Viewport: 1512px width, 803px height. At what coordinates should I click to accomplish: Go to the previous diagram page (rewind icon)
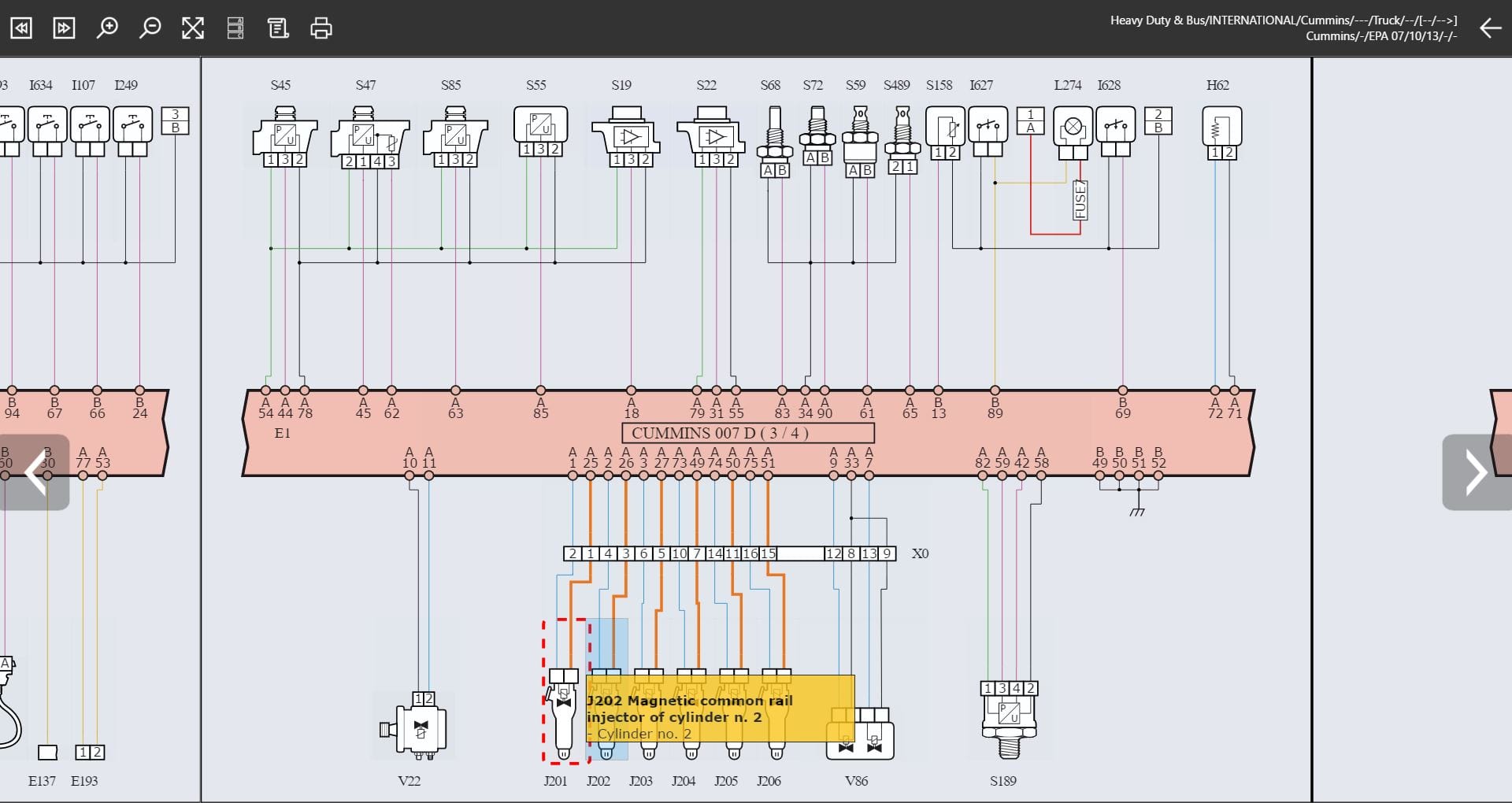point(21,28)
